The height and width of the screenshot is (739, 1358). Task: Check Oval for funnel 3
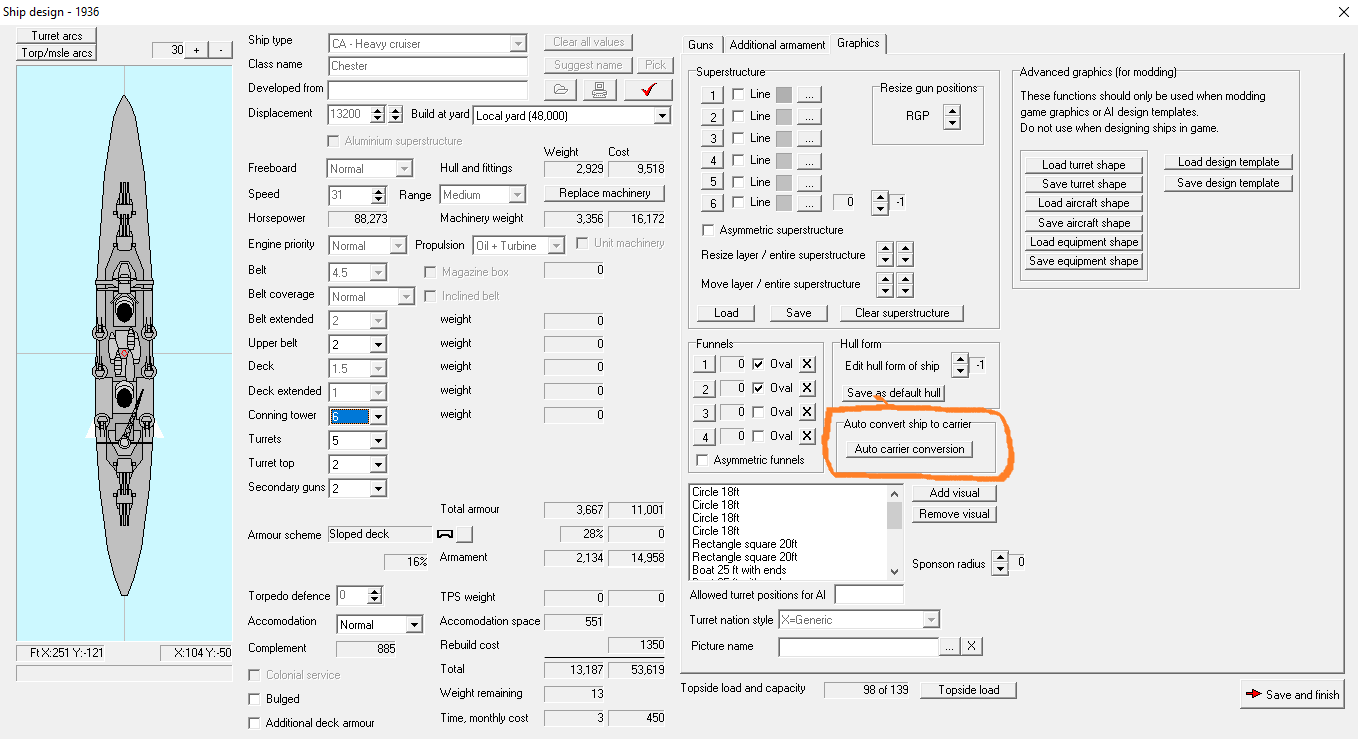tap(758, 412)
